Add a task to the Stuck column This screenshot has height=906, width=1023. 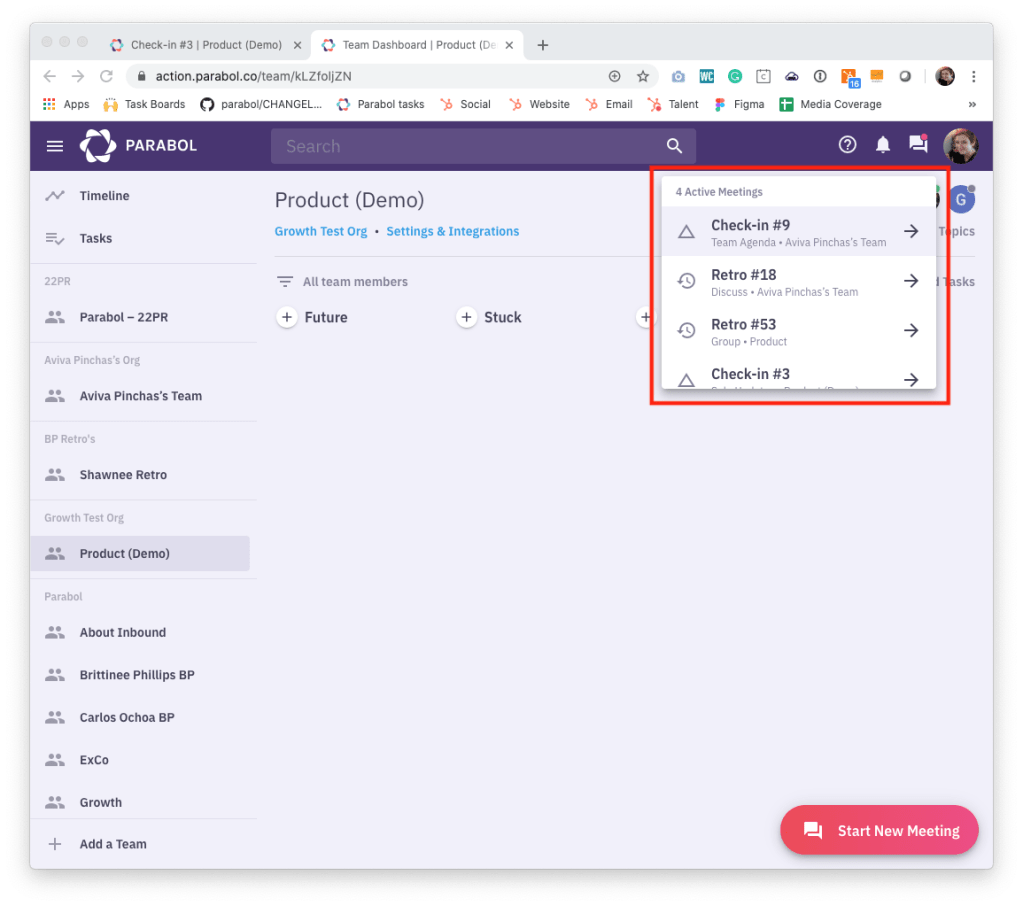click(466, 317)
